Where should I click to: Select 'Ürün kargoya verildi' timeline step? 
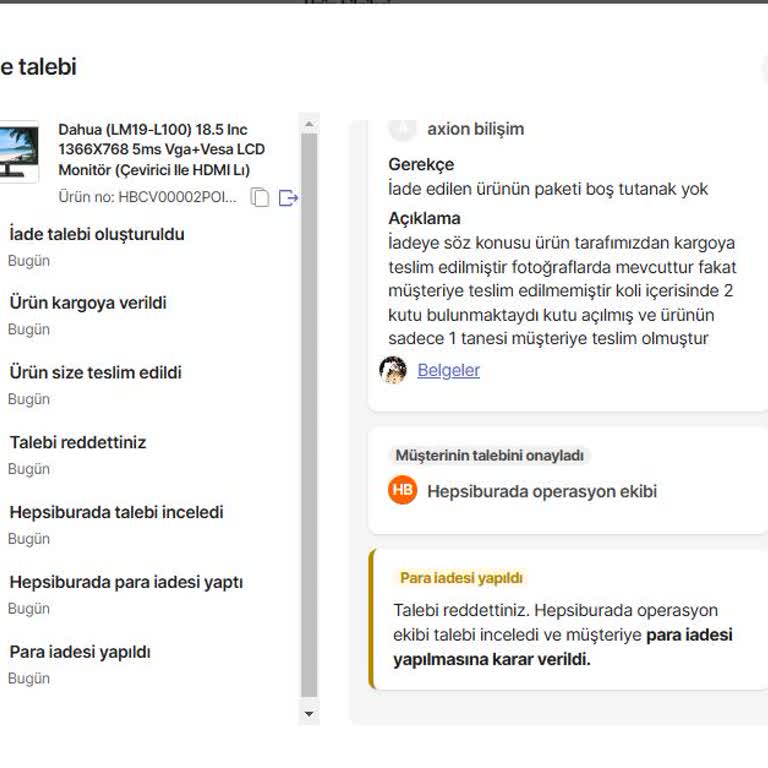pos(88,303)
